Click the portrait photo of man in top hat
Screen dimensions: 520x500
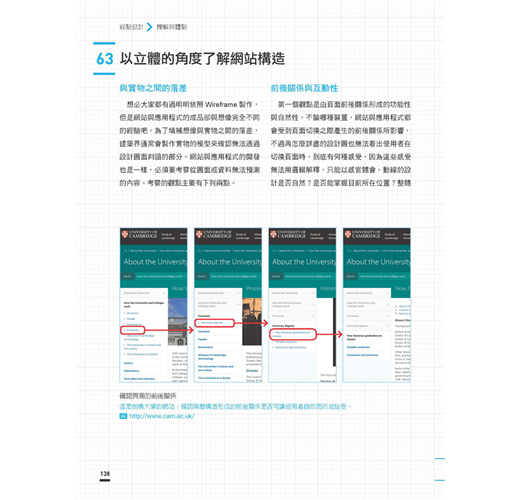tap(252, 321)
